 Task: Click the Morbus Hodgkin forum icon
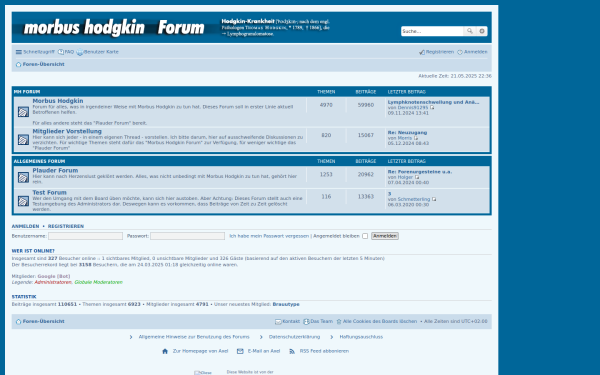tap(23, 112)
